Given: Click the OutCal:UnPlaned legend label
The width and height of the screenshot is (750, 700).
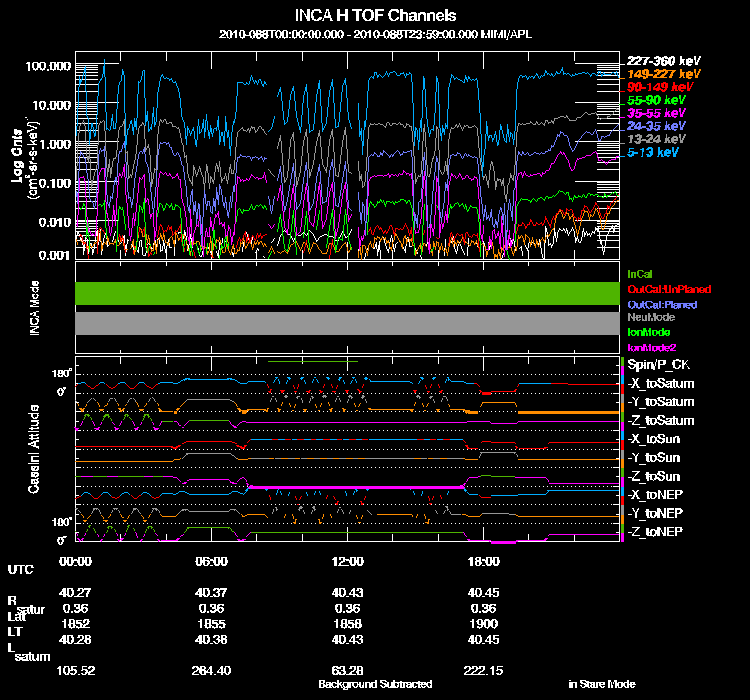Looking at the screenshot, I should [669, 289].
